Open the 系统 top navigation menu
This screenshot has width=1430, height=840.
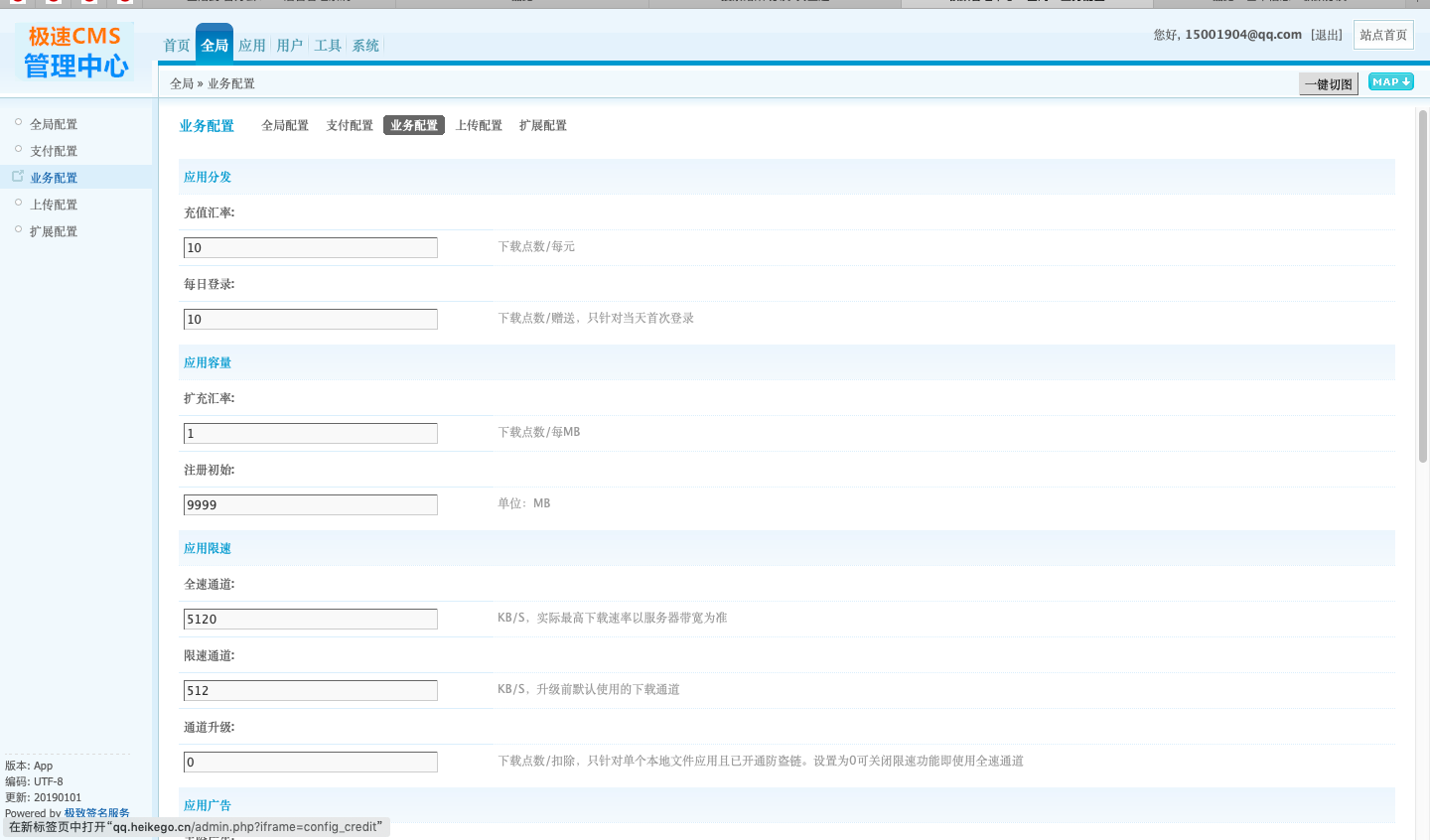click(365, 46)
